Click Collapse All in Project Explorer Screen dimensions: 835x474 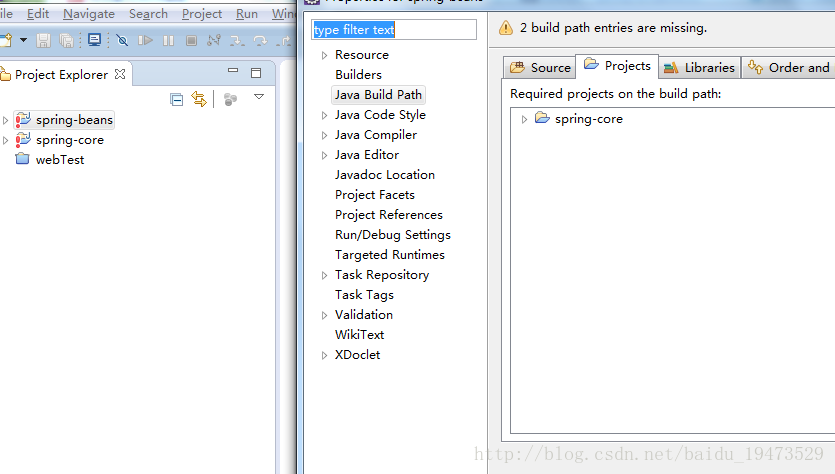[x=176, y=99]
